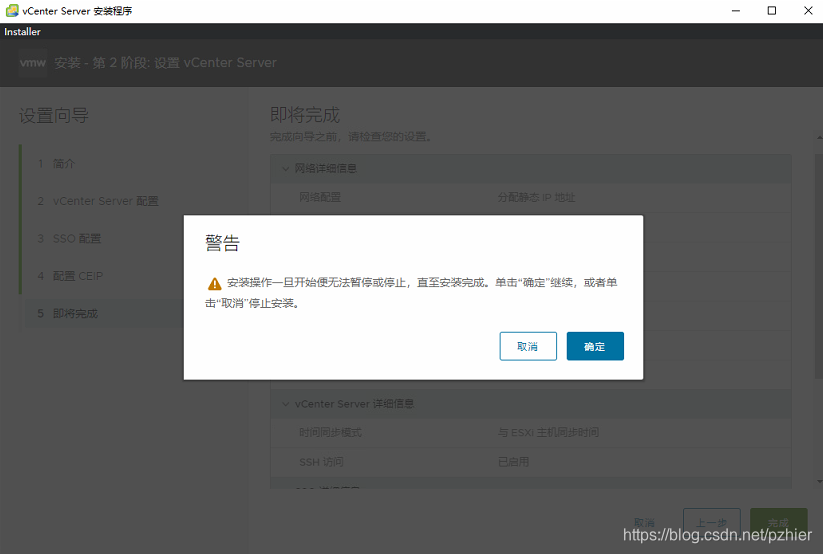Viewport: 823px width, 554px height.
Task: Click the orange warning triangle icon
Action: [215, 284]
